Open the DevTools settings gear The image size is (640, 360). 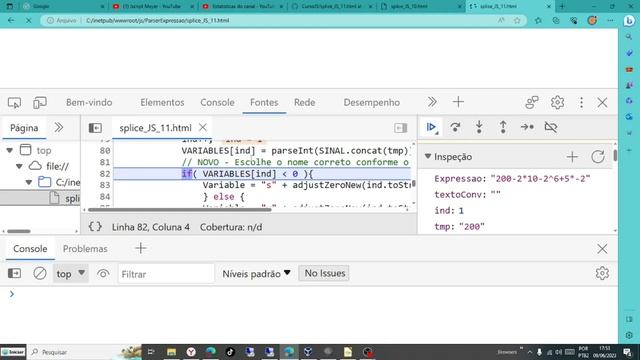pos(557,102)
